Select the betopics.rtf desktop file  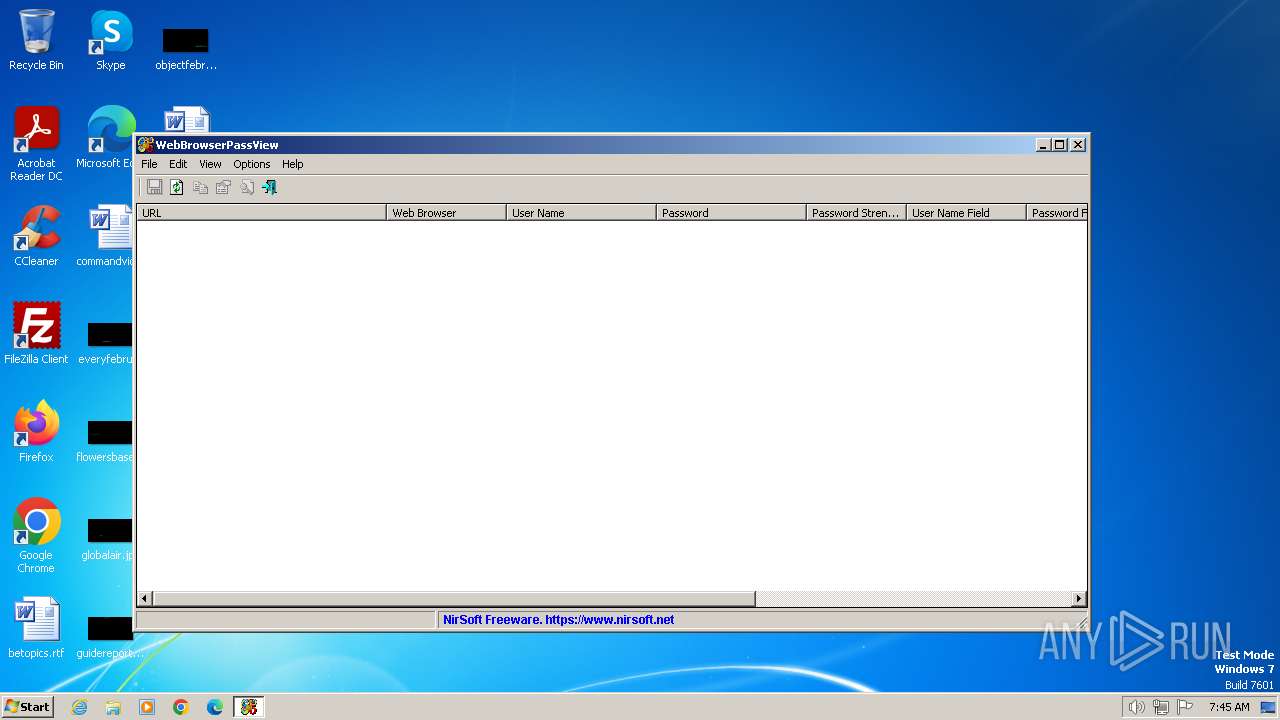[x=36, y=628]
